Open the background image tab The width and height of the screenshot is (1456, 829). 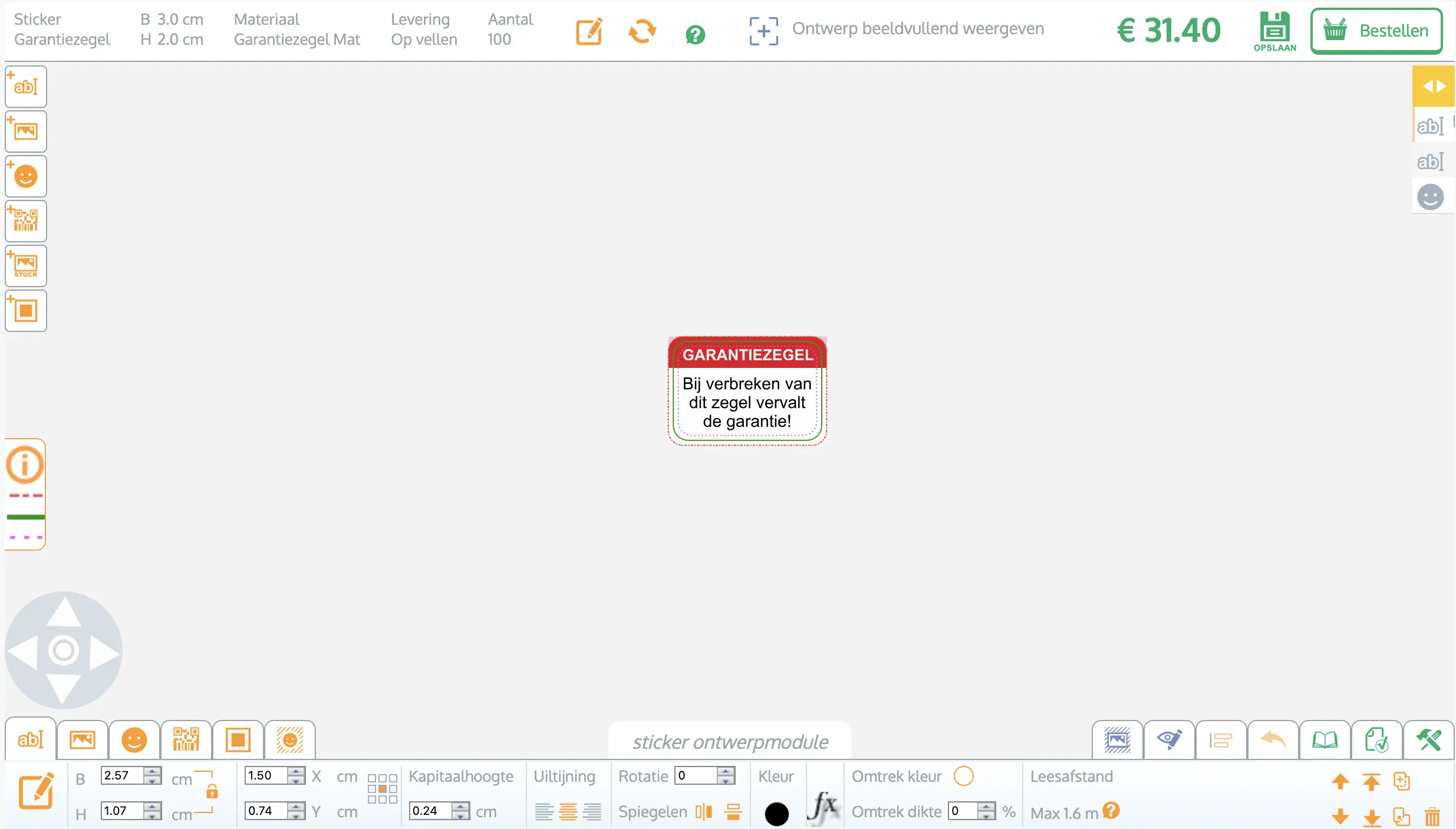point(1118,740)
